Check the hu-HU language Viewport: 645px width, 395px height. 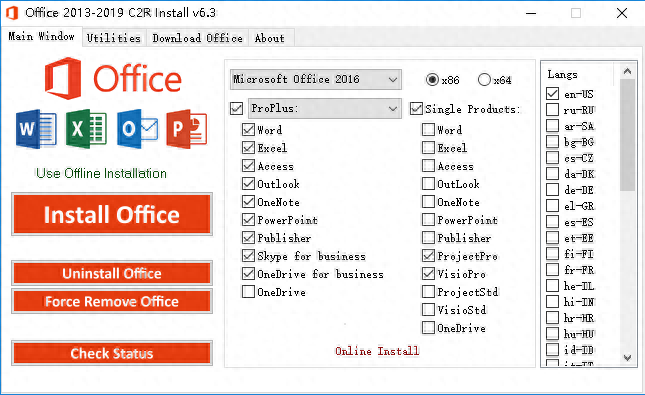pyautogui.click(x=552, y=334)
